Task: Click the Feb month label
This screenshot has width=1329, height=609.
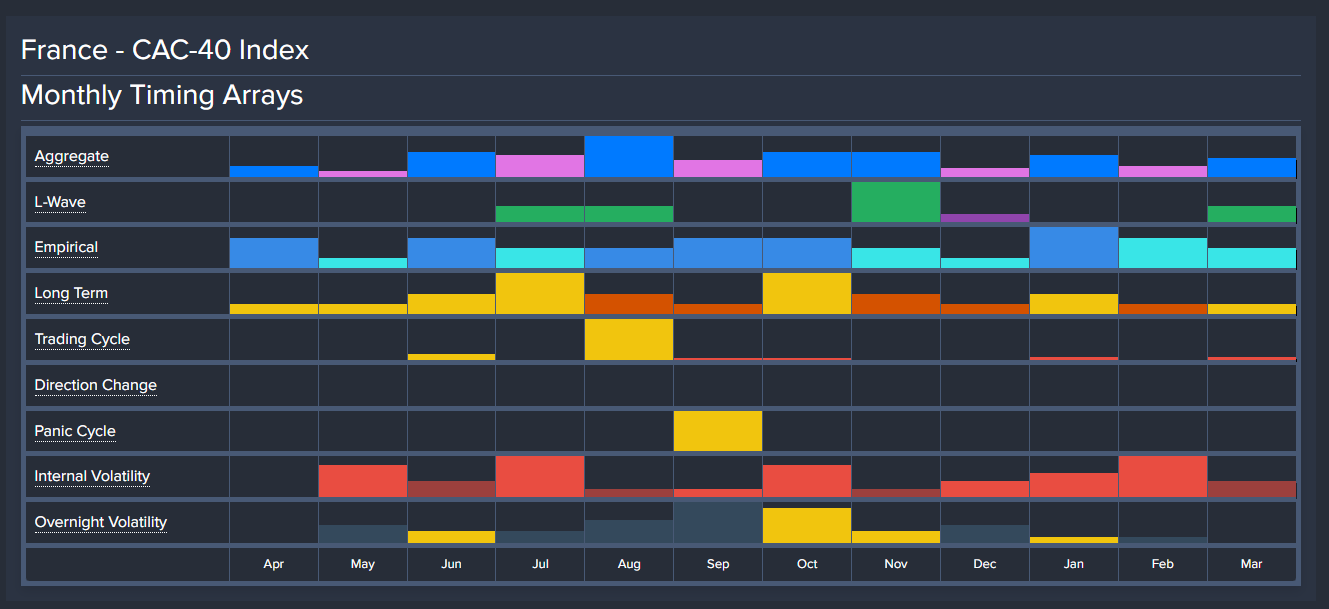Action: click(x=1163, y=564)
